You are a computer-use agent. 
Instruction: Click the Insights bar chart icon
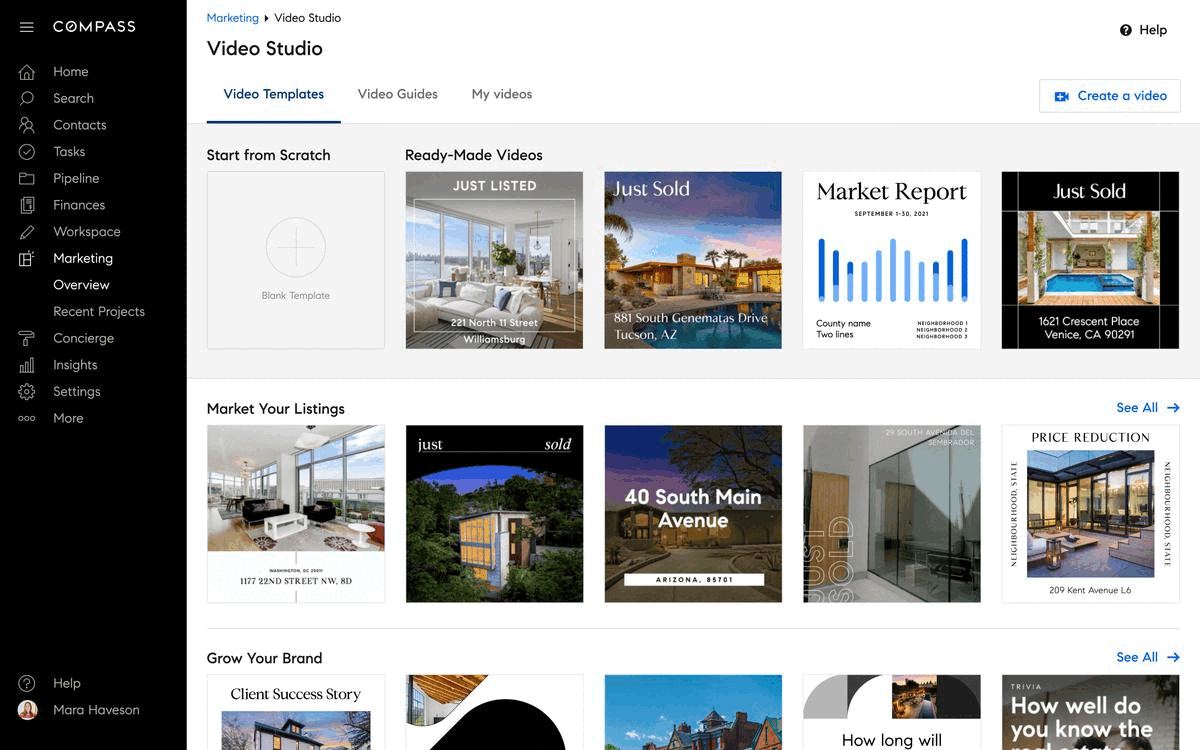(x=27, y=365)
